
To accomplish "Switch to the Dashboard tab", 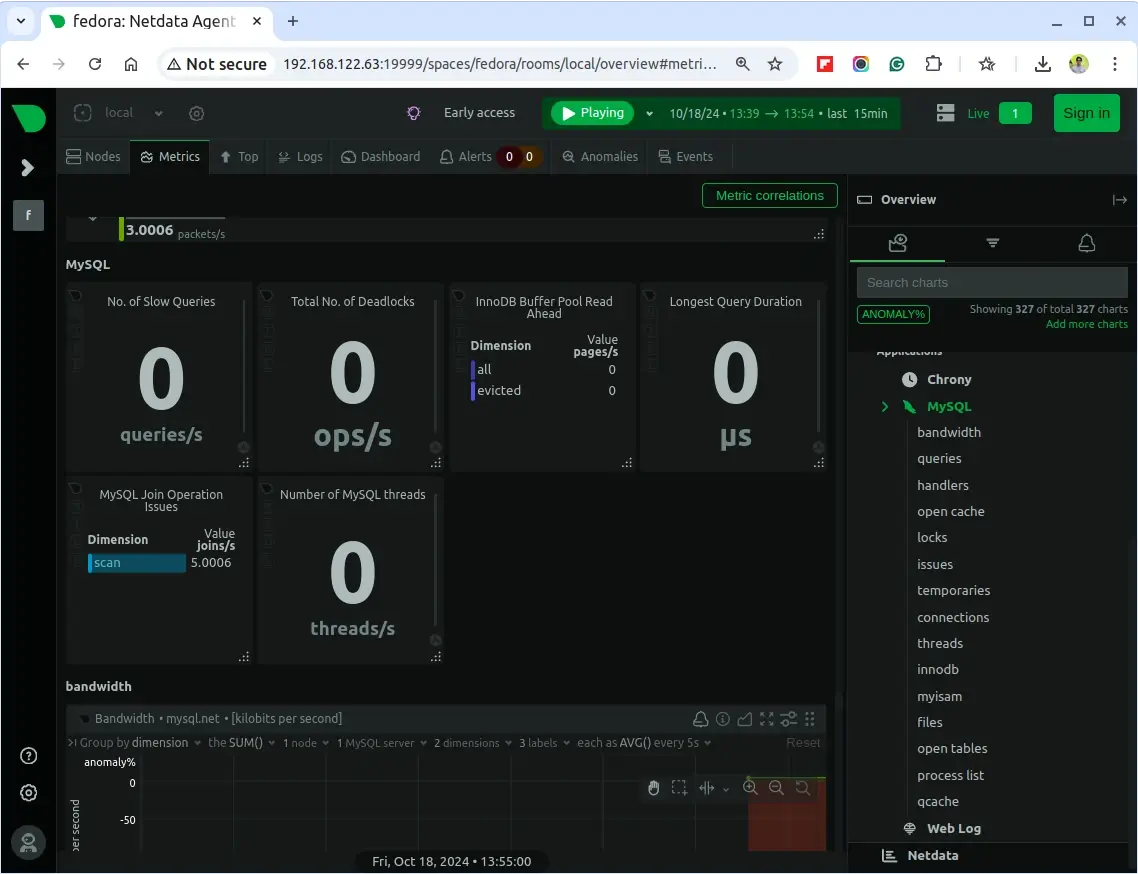I will tap(381, 157).
